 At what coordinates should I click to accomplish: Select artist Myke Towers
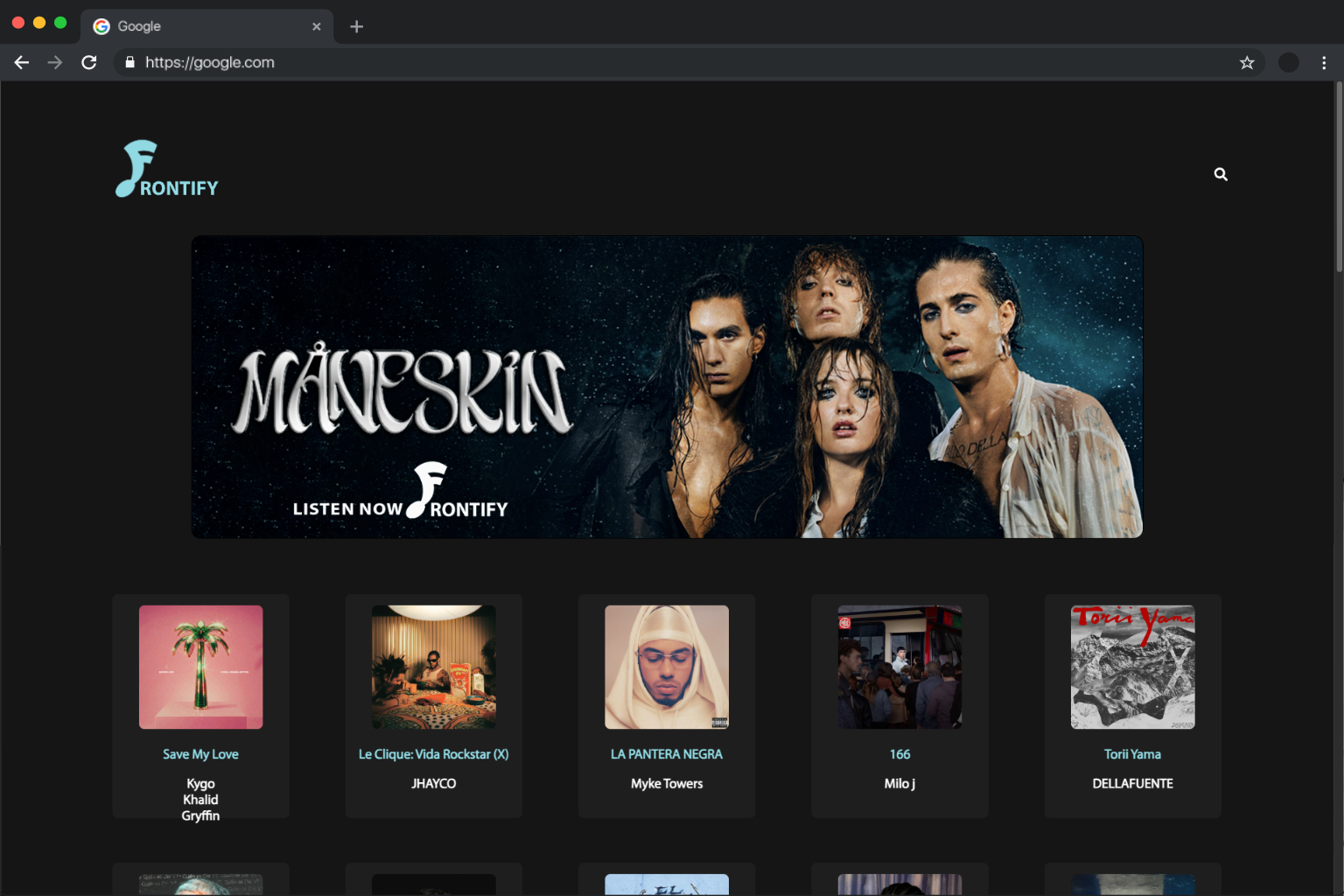[667, 783]
